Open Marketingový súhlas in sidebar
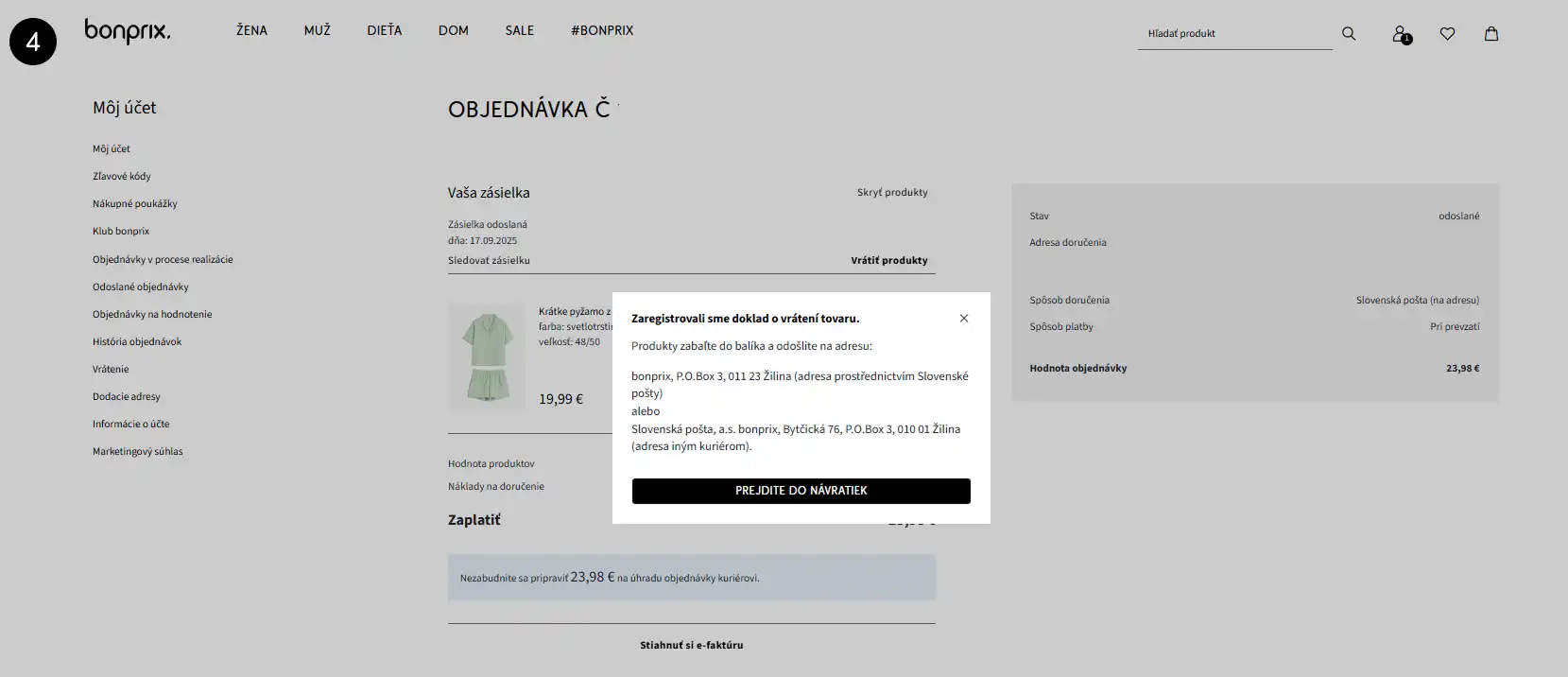The image size is (1568, 677). (x=138, y=451)
